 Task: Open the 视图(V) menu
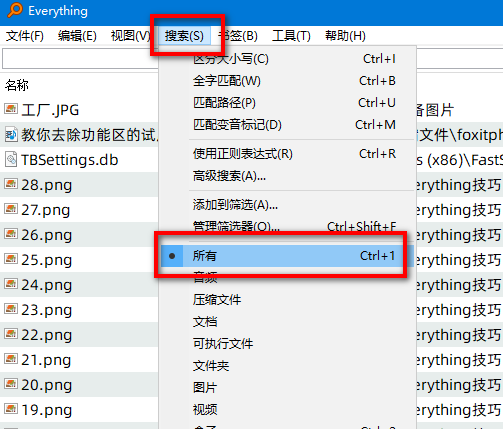click(130, 36)
